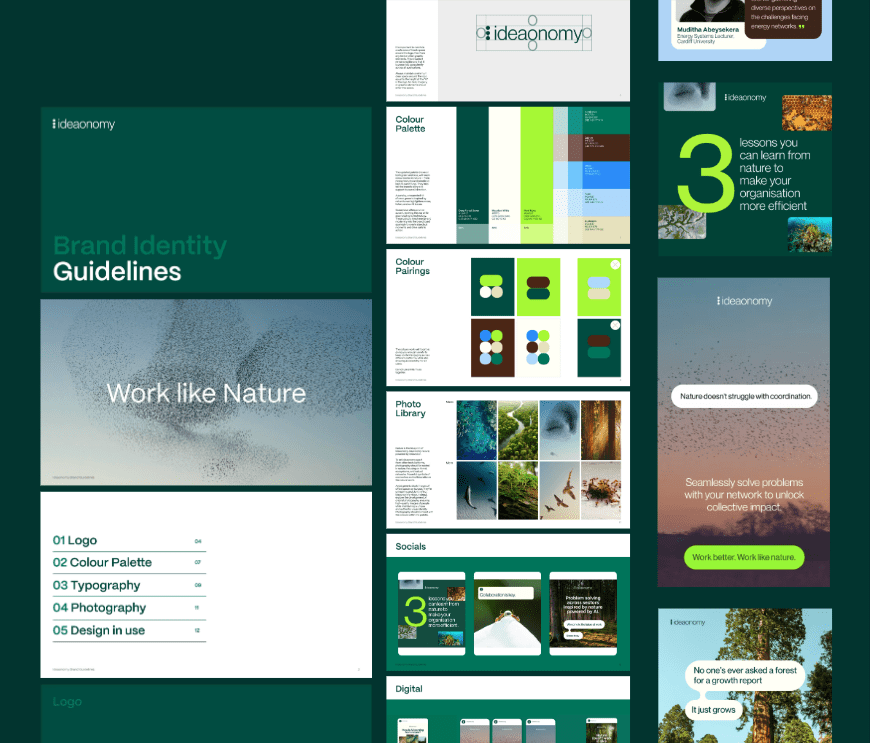Select the circle icon on the dark green pairing card
870x743 pixels.
point(615,326)
